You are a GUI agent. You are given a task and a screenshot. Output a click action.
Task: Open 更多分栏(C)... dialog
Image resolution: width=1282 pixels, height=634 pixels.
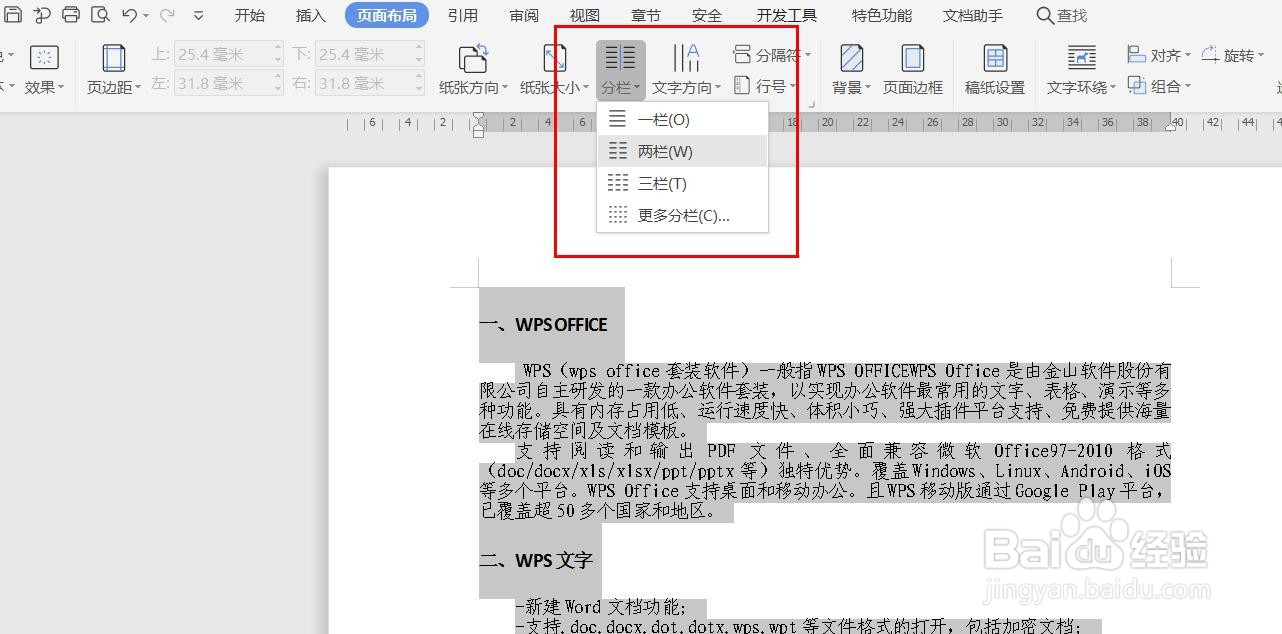[x=682, y=216]
